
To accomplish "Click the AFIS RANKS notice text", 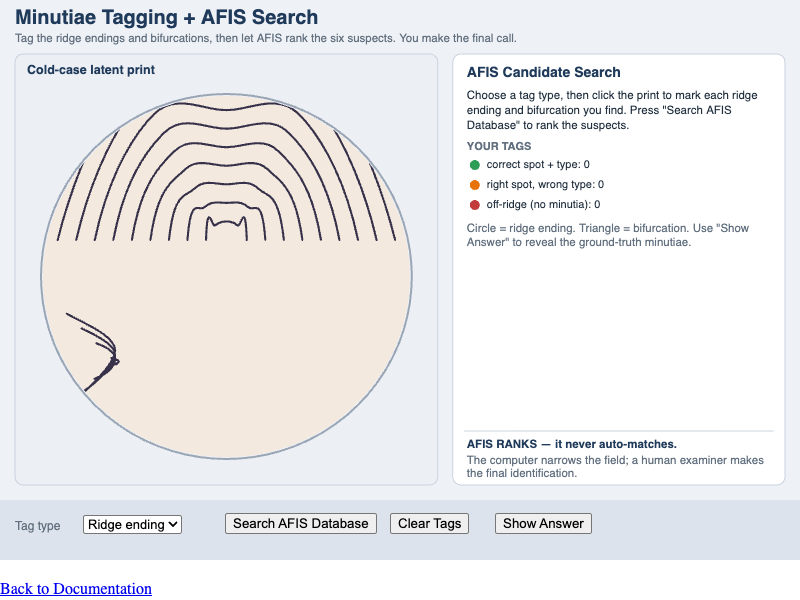I will point(571,444).
